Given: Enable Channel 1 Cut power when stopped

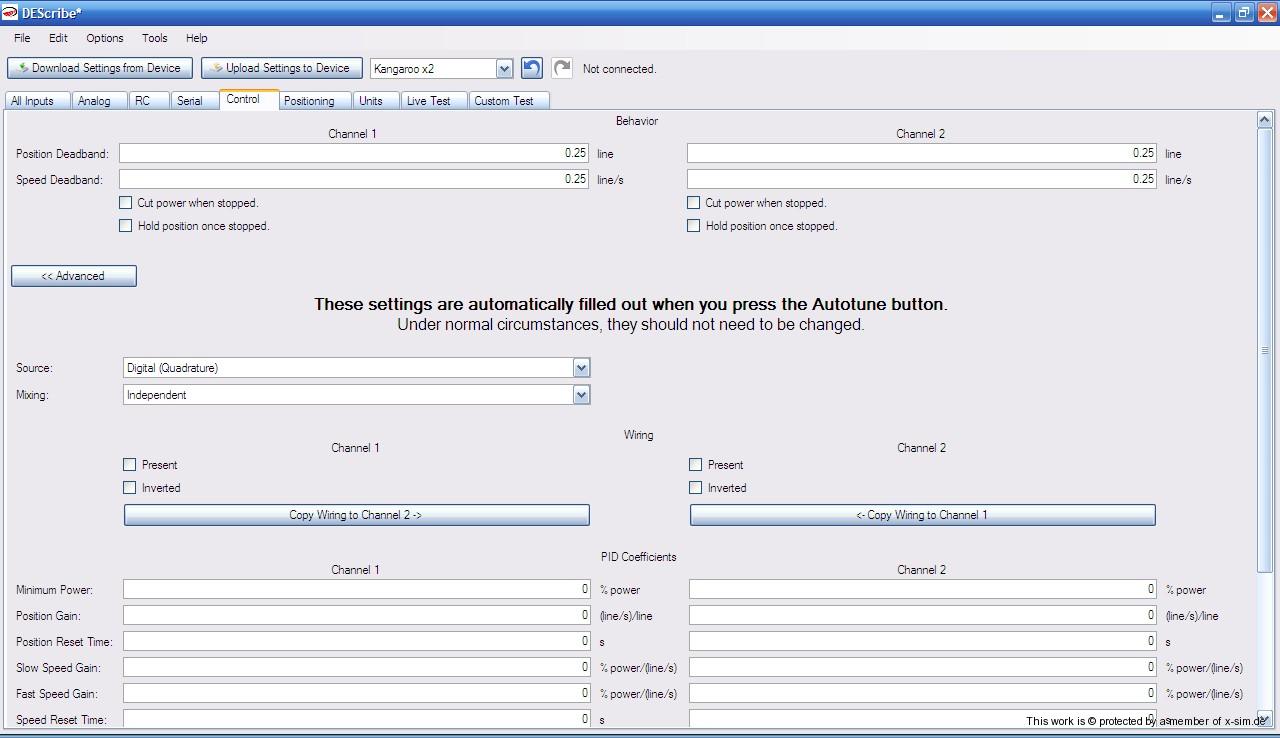Looking at the screenshot, I should [126, 203].
